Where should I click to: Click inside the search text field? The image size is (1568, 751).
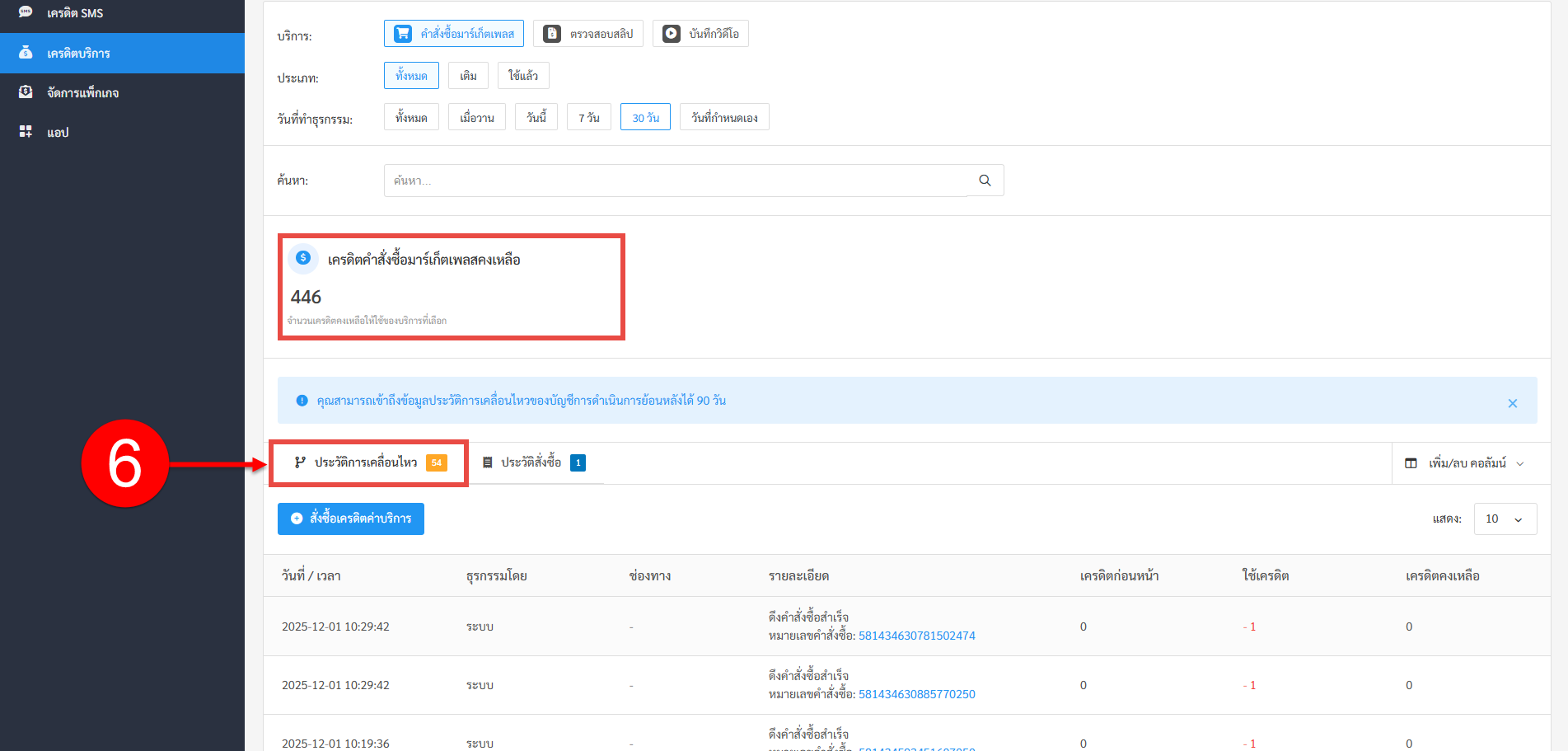point(676,181)
